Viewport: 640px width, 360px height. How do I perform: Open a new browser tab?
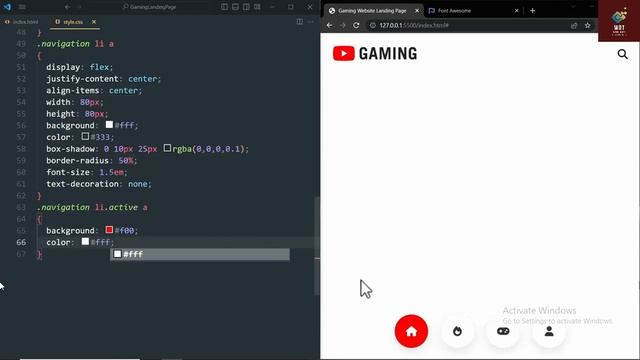click(532, 11)
